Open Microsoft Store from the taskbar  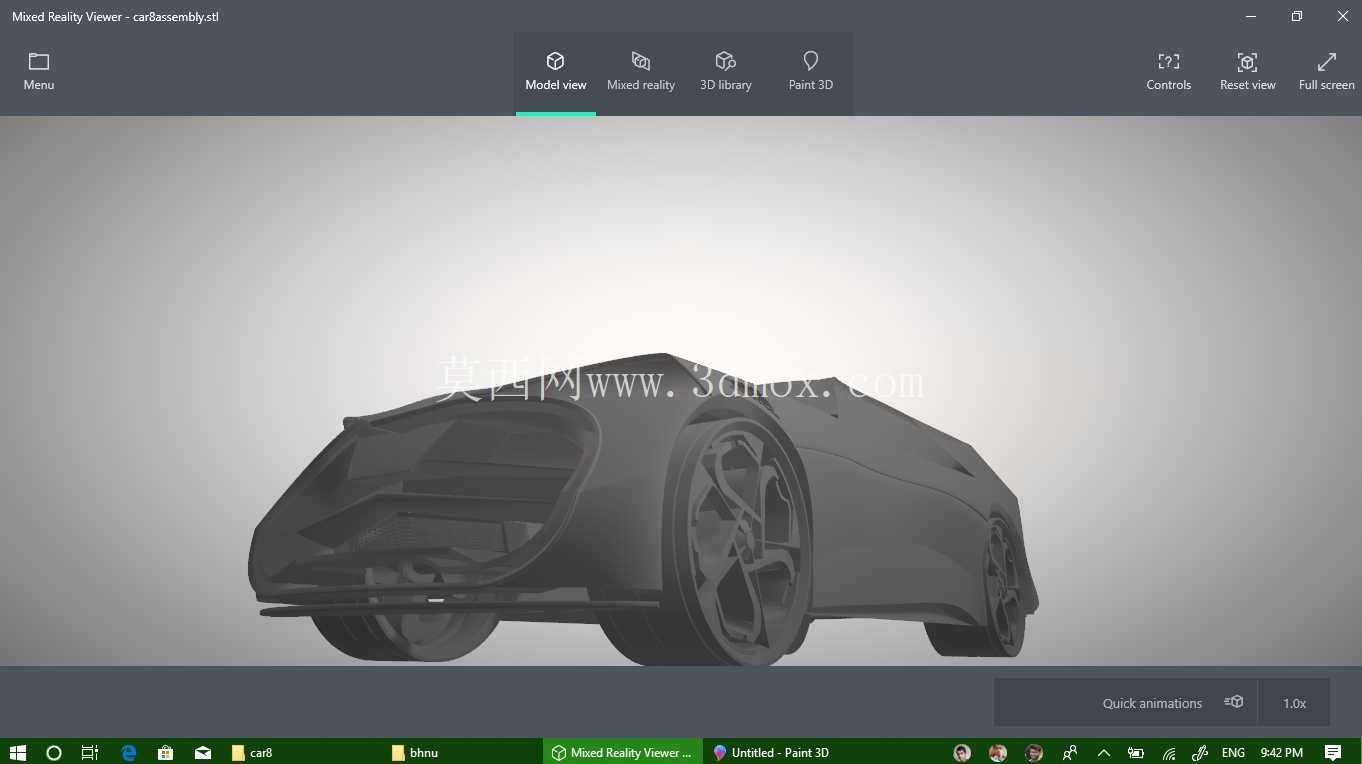click(165, 752)
